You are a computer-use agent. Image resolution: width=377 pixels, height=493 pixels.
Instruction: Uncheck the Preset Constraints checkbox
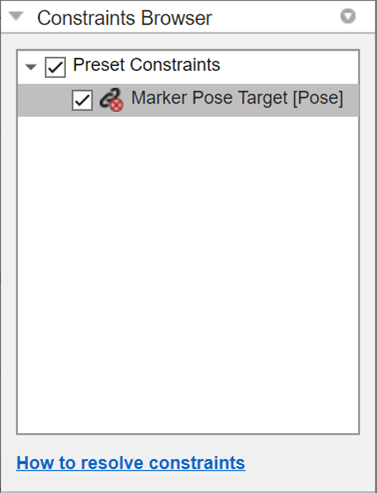click(x=55, y=67)
